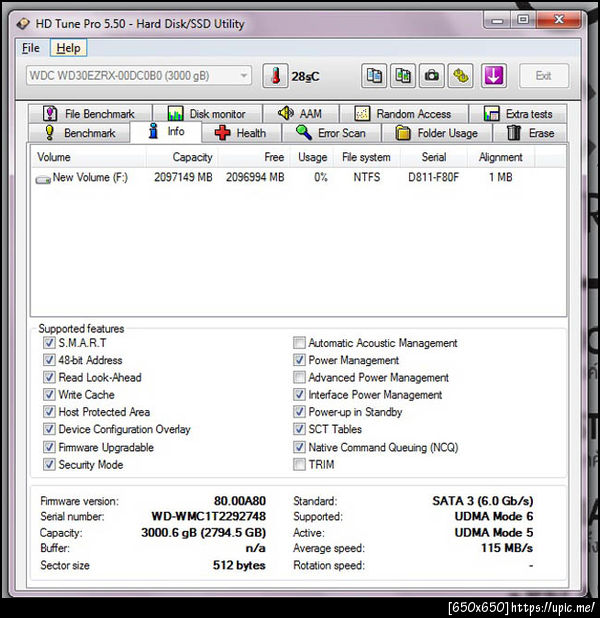Image resolution: width=600 pixels, height=618 pixels.
Task: Click the HD Tune Pro title bar icon
Action: tap(23, 24)
